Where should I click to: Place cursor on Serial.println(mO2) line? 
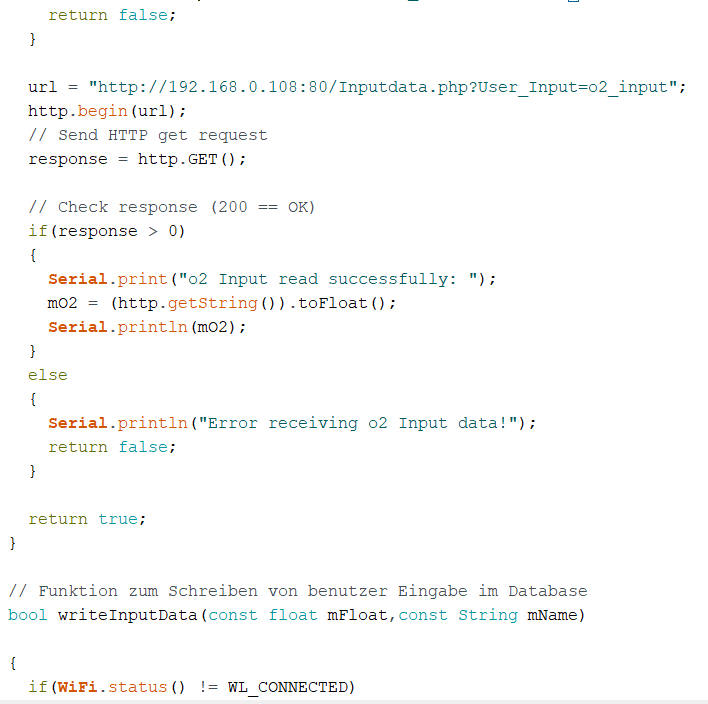(x=146, y=327)
